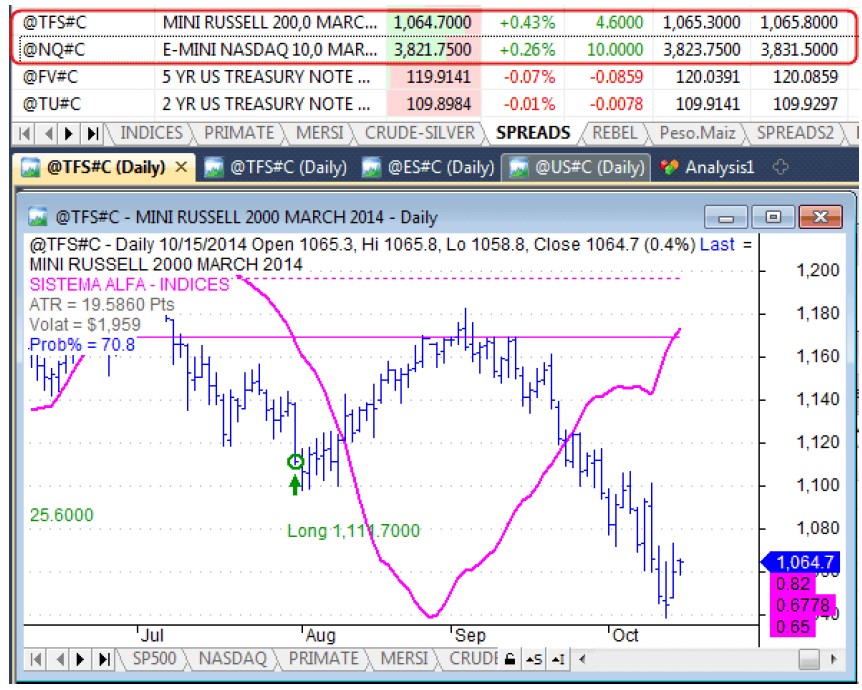862x690 pixels.
Task: Toggle the chart lock padlock icon
Action: [510, 659]
